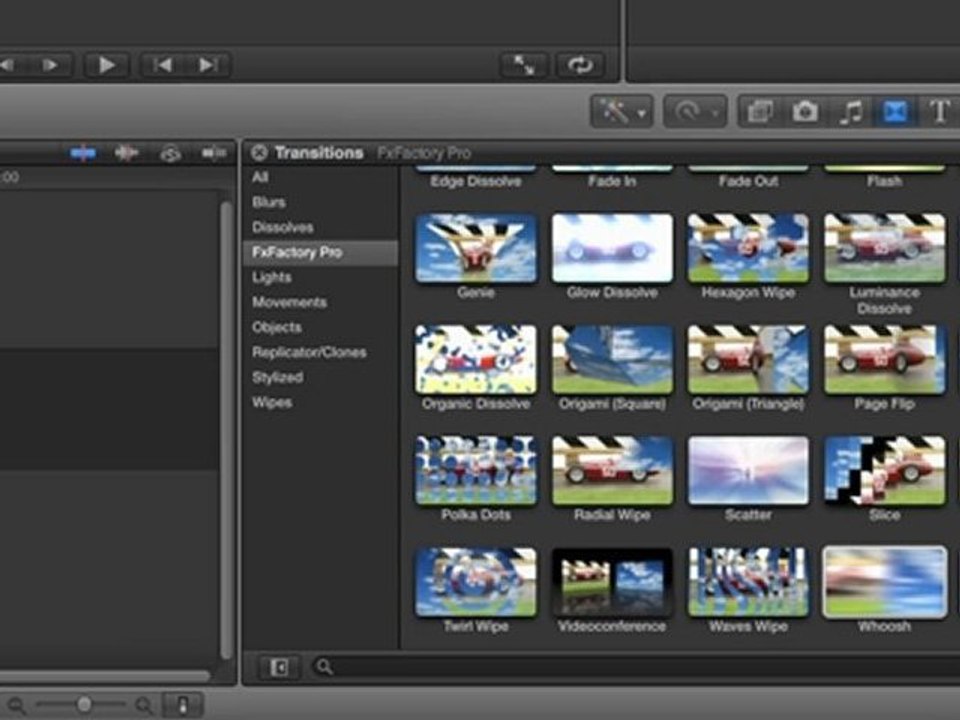This screenshot has height=720, width=960.
Task: Select the FxFactory Pro category
Action: 321,252
